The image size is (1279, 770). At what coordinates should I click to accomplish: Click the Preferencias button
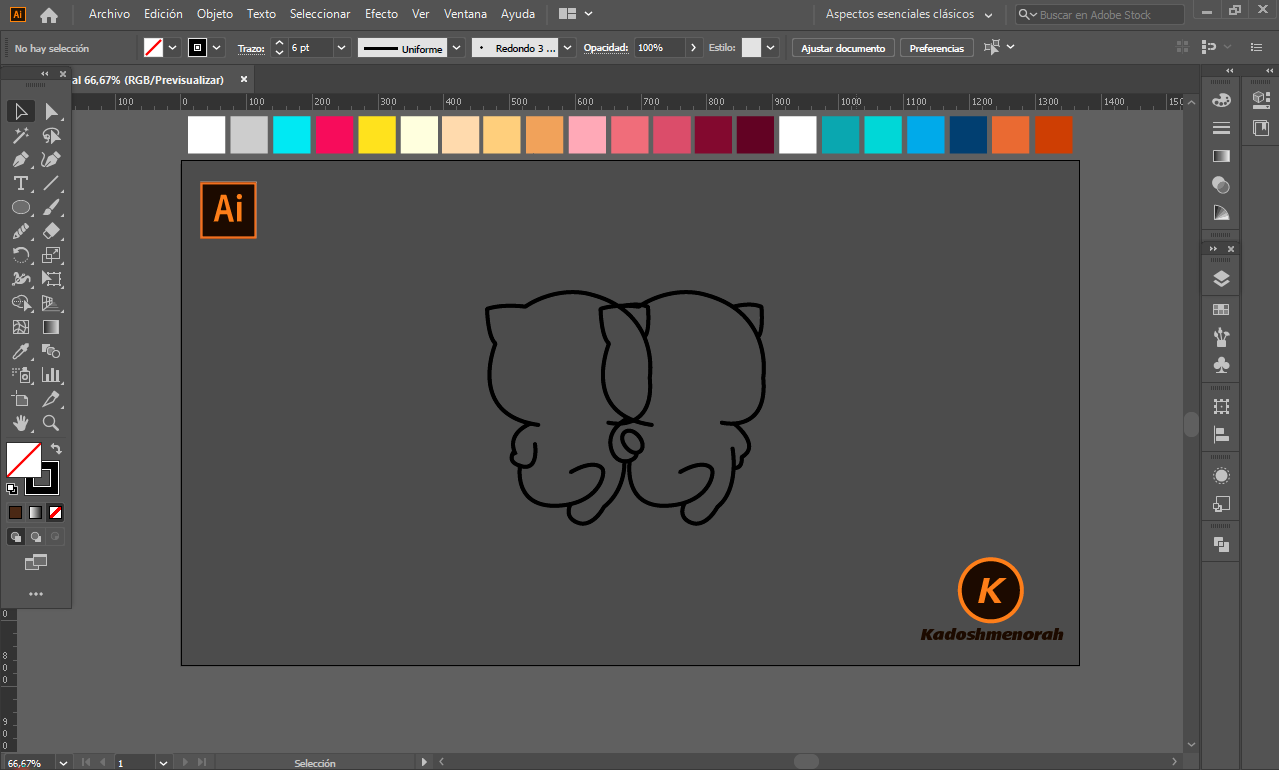coord(937,48)
